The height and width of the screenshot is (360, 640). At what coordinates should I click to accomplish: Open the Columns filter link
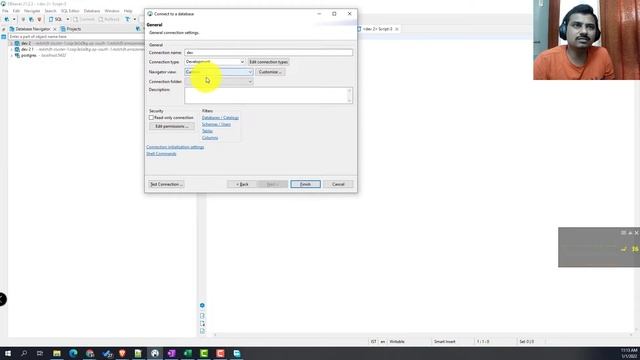[210, 138]
